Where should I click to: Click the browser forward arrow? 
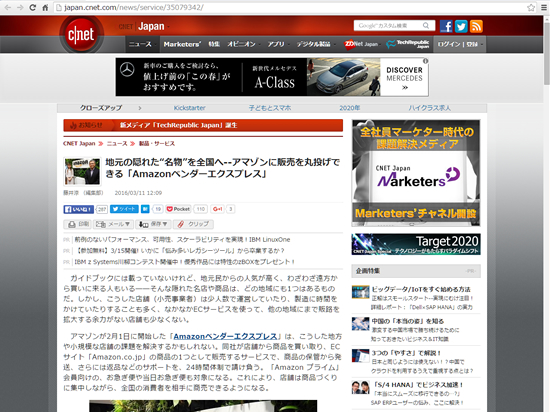20,7
